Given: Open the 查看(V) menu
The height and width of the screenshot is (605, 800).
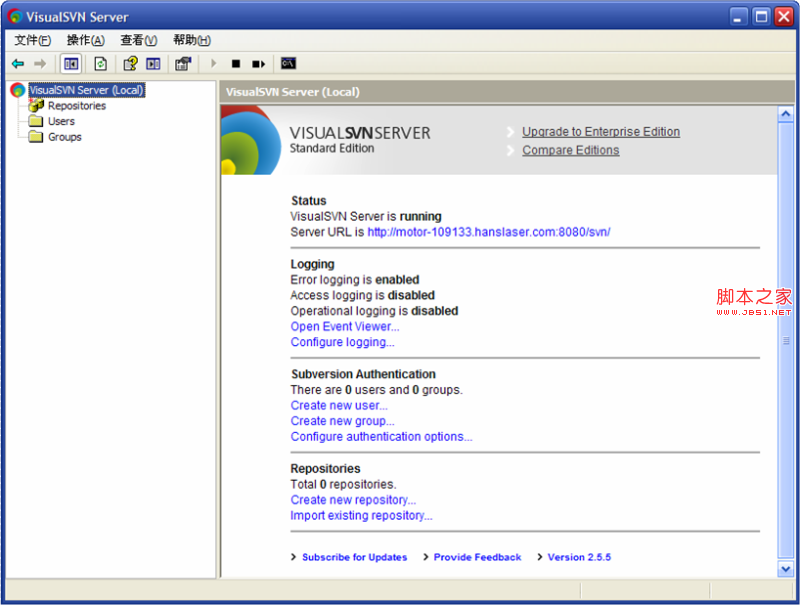Looking at the screenshot, I should tap(139, 40).
